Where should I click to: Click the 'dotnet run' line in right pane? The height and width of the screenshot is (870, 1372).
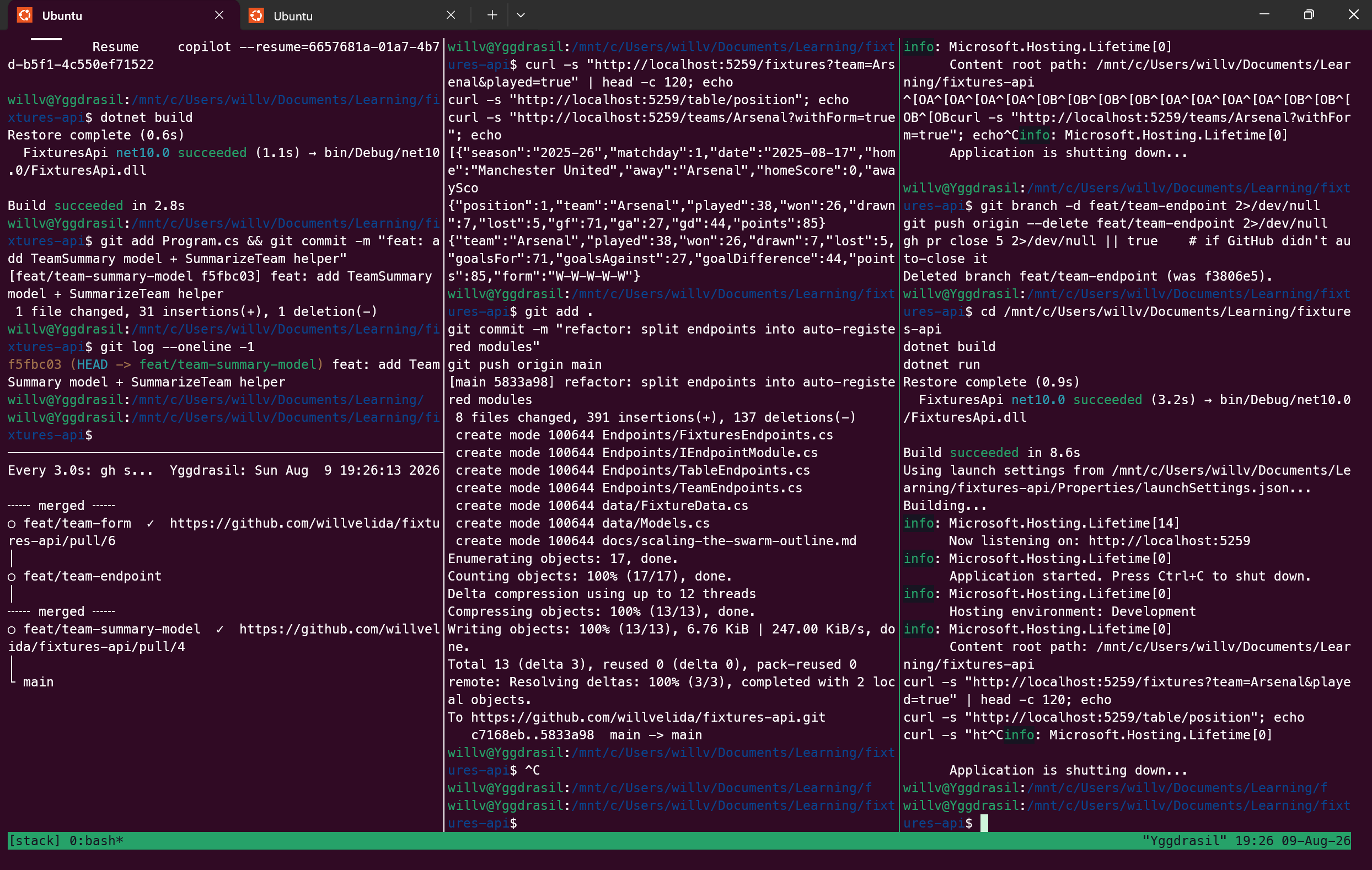click(x=941, y=364)
